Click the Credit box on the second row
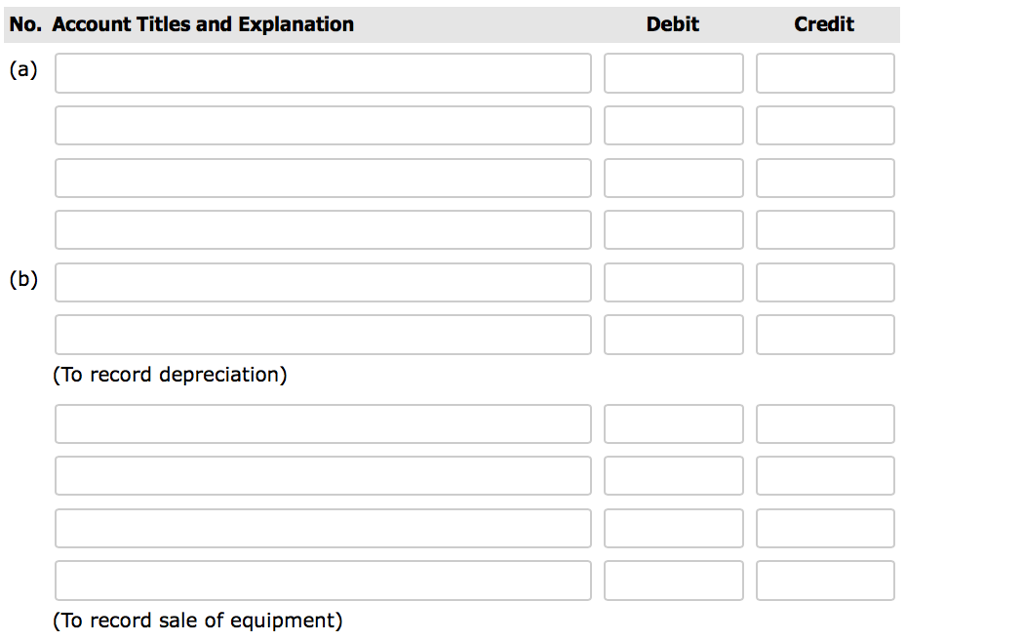 pos(824,124)
